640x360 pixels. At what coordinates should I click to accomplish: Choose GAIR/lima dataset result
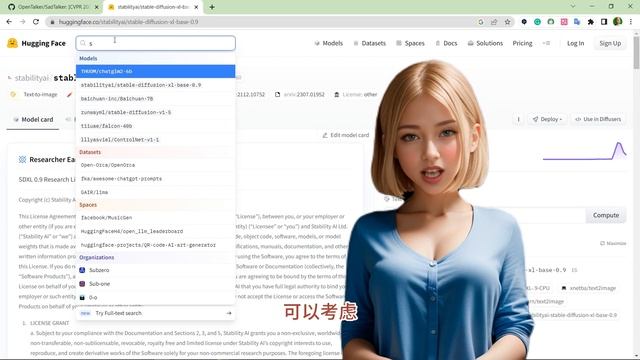pos(156,192)
